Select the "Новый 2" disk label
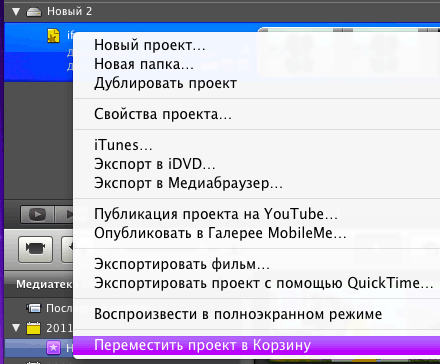This screenshot has height=364, width=440. click(69, 11)
